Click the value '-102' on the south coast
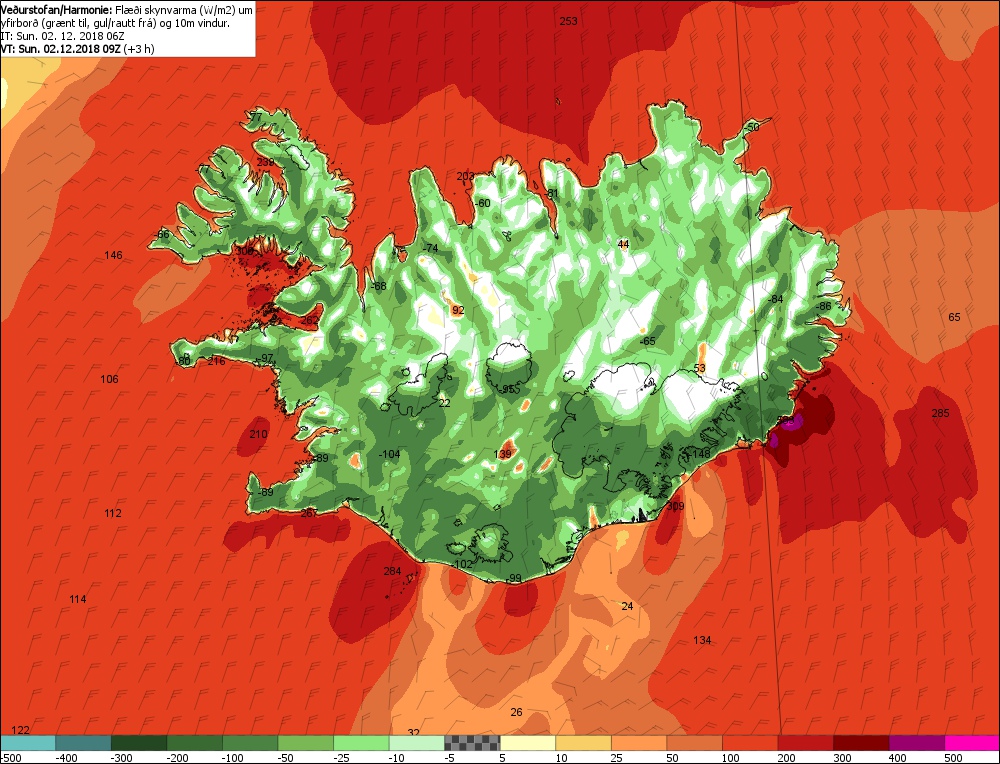 tap(463, 564)
